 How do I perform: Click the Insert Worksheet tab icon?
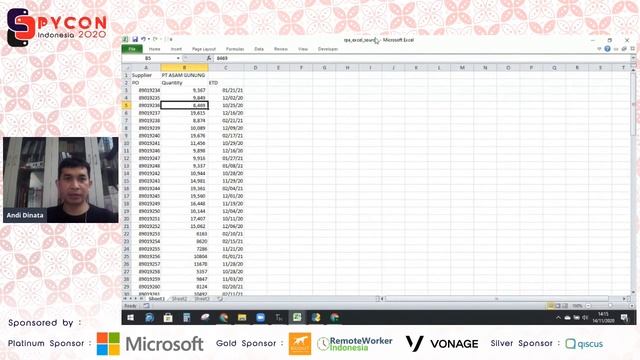click(x=220, y=299)
